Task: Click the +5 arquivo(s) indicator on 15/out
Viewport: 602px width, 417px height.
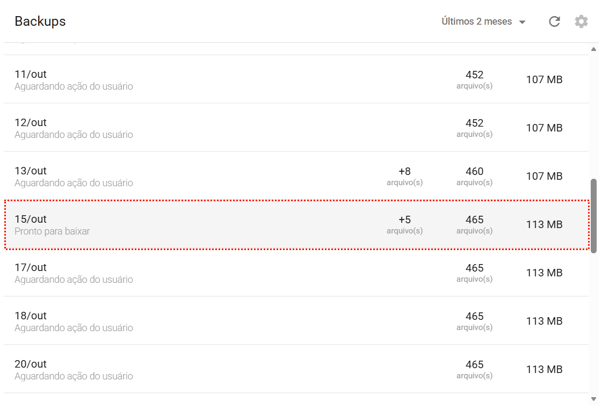Action: [x=405, y=224]
